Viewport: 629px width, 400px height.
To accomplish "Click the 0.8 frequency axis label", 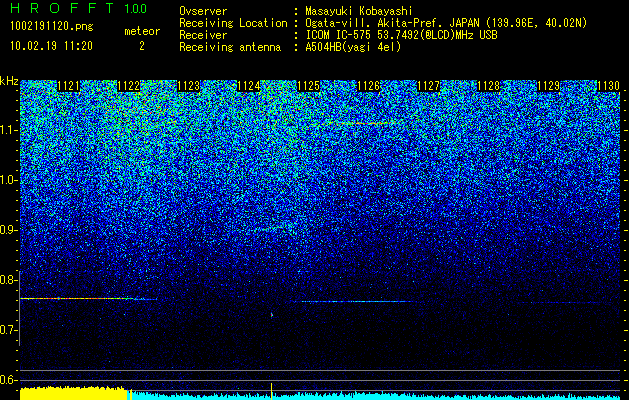I will point(8,280).
